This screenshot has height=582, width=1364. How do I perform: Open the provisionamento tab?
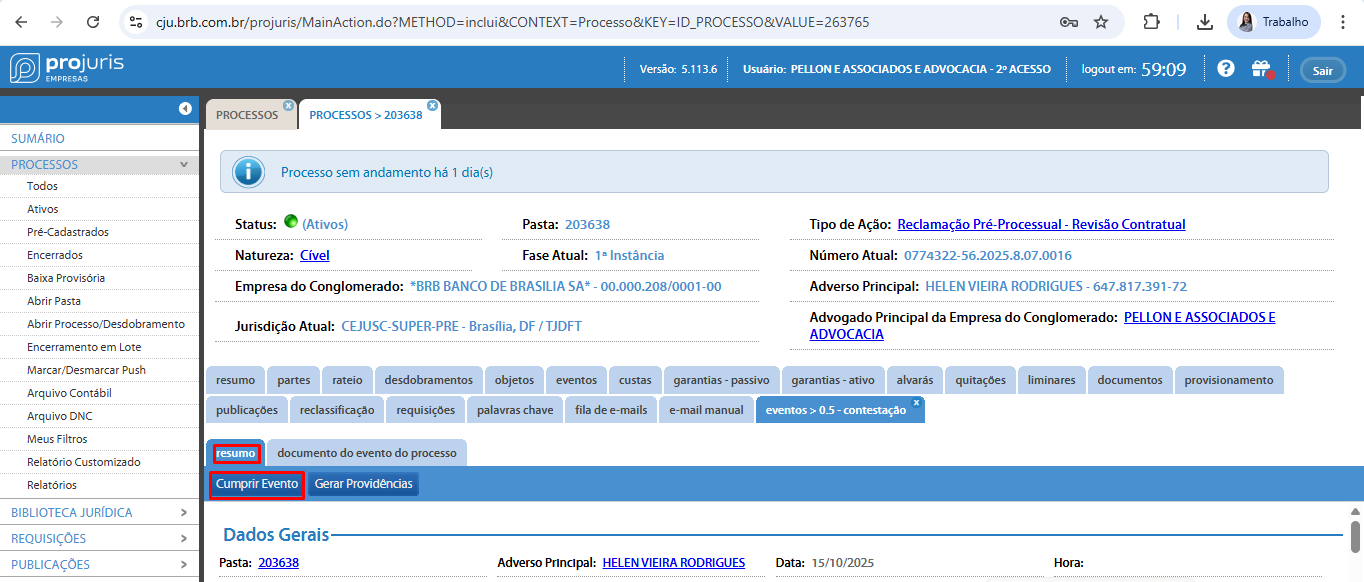coord(1229,380)
